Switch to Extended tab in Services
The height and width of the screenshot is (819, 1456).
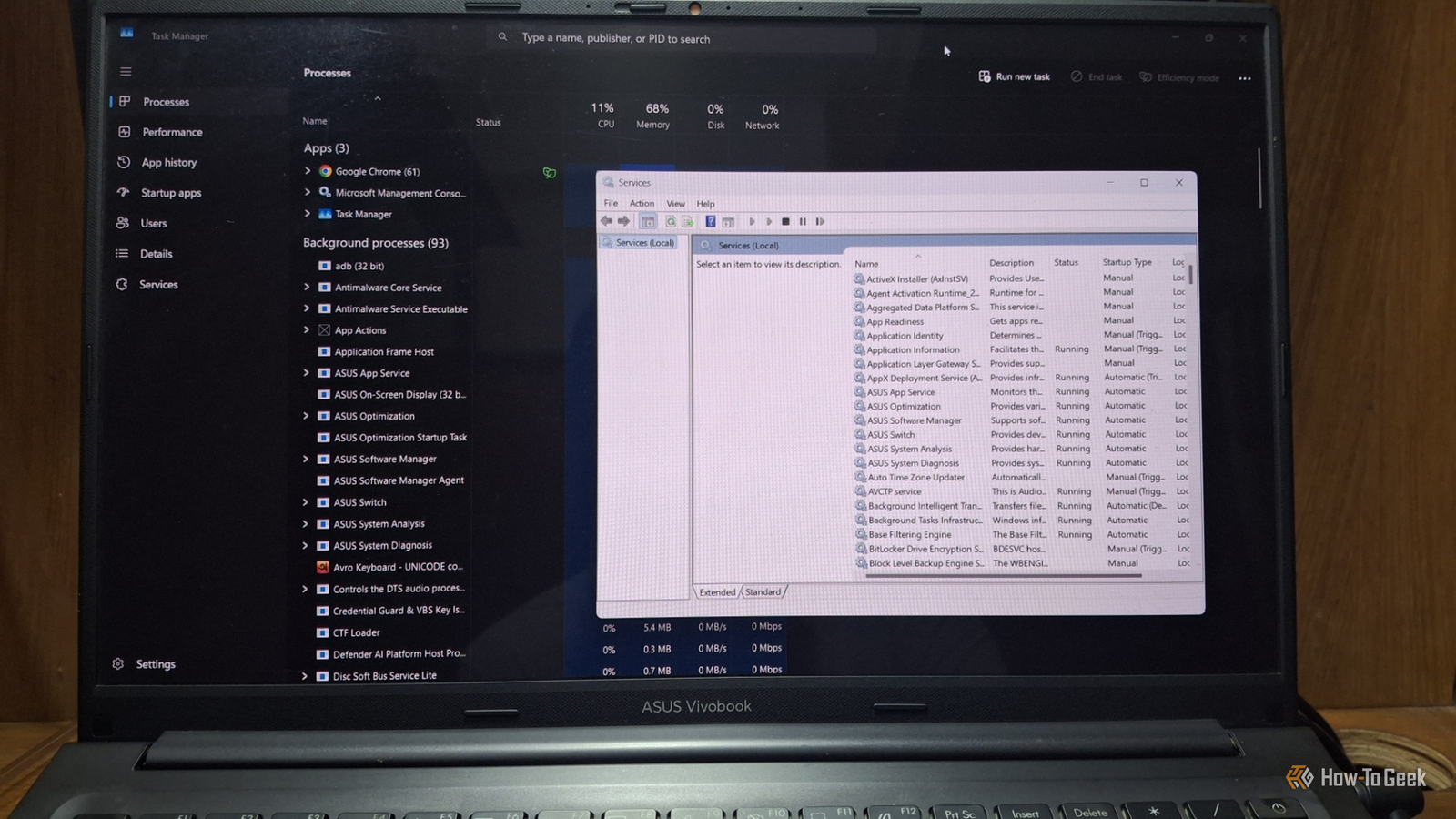point(717,591)
